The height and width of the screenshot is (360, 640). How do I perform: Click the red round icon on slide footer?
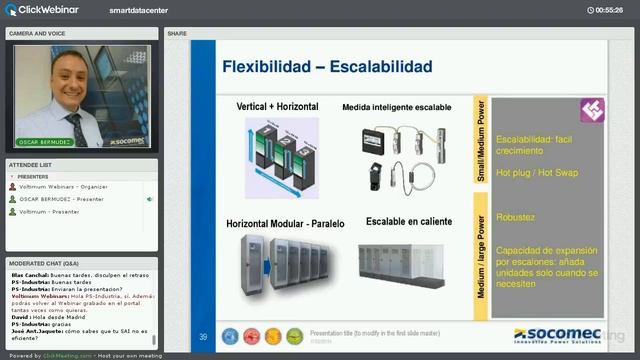click(251, 337)
